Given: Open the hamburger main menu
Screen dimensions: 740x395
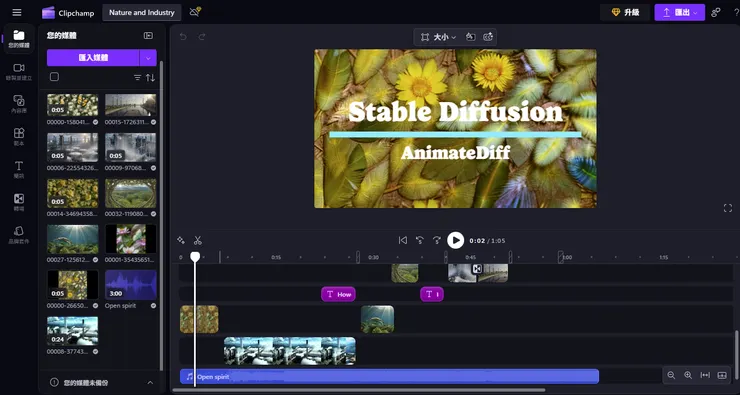Looking at the screenshot, I should pyautogui.click(x=17, y=13).
